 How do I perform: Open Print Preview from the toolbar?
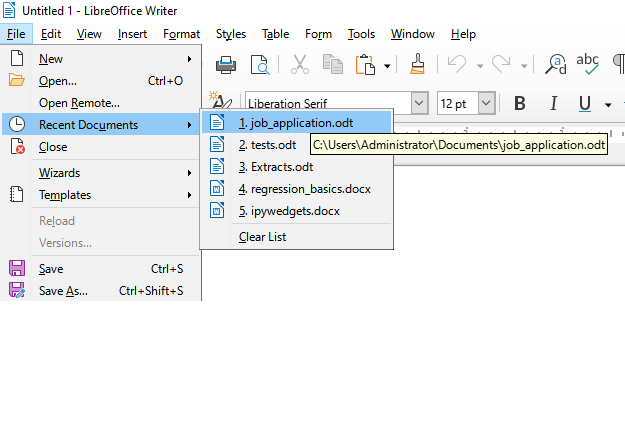[x=260, y=65]
